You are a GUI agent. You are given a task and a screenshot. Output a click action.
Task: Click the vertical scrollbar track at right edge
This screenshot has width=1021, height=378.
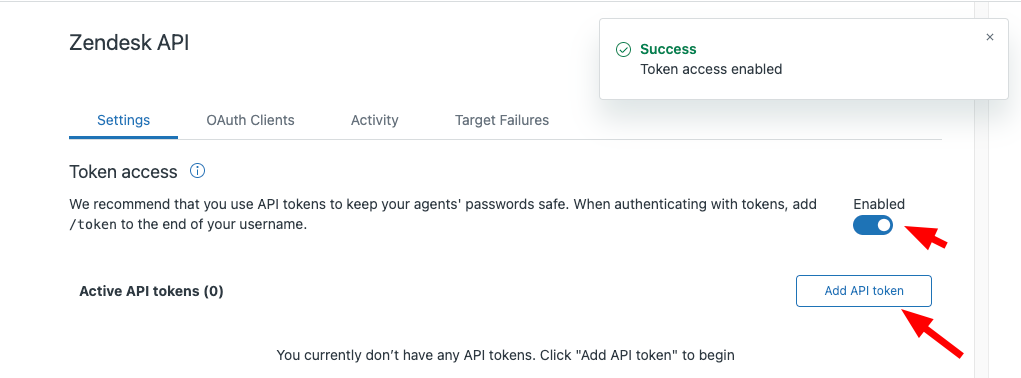click(981, 189)
